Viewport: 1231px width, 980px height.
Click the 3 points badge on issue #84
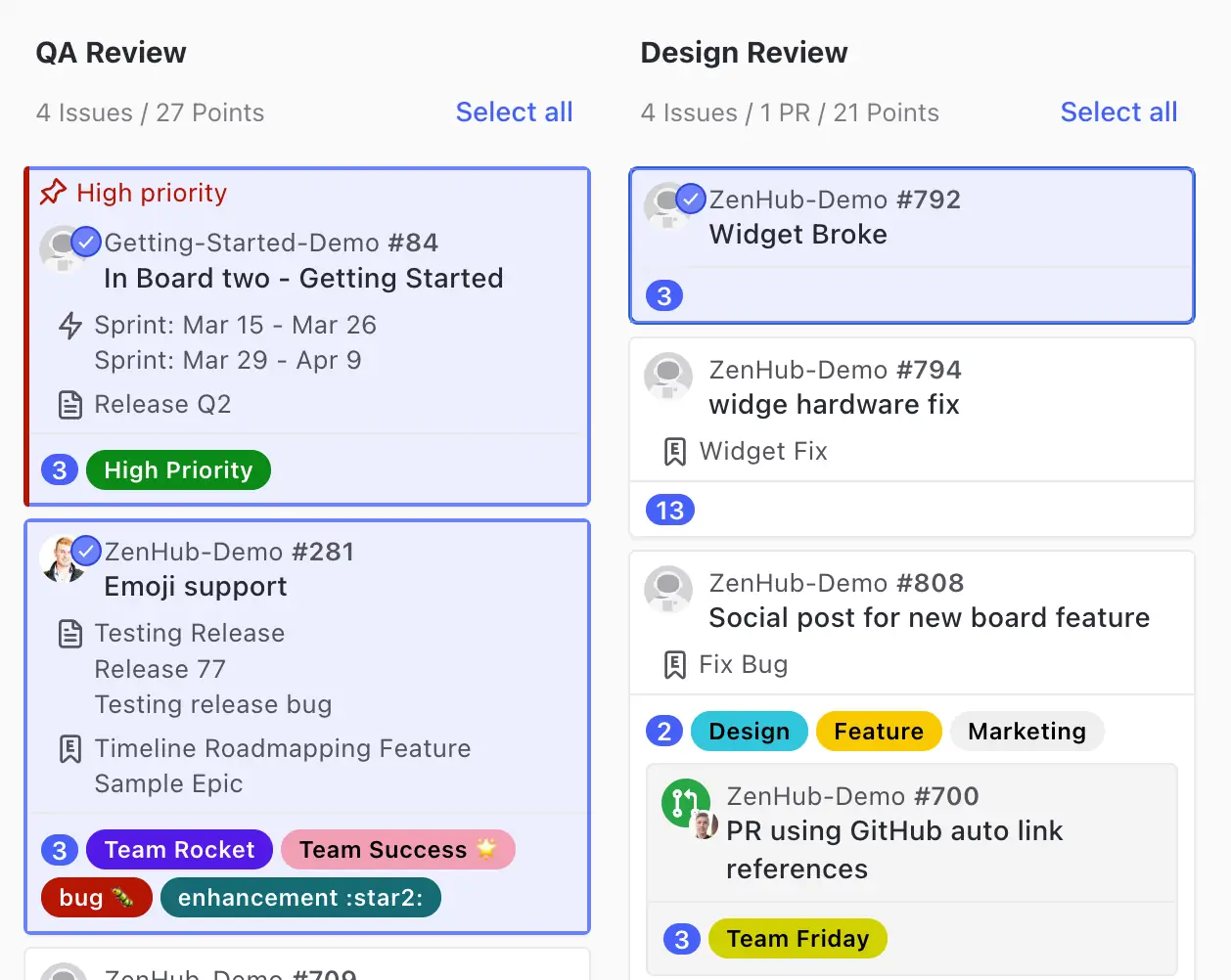60,470
